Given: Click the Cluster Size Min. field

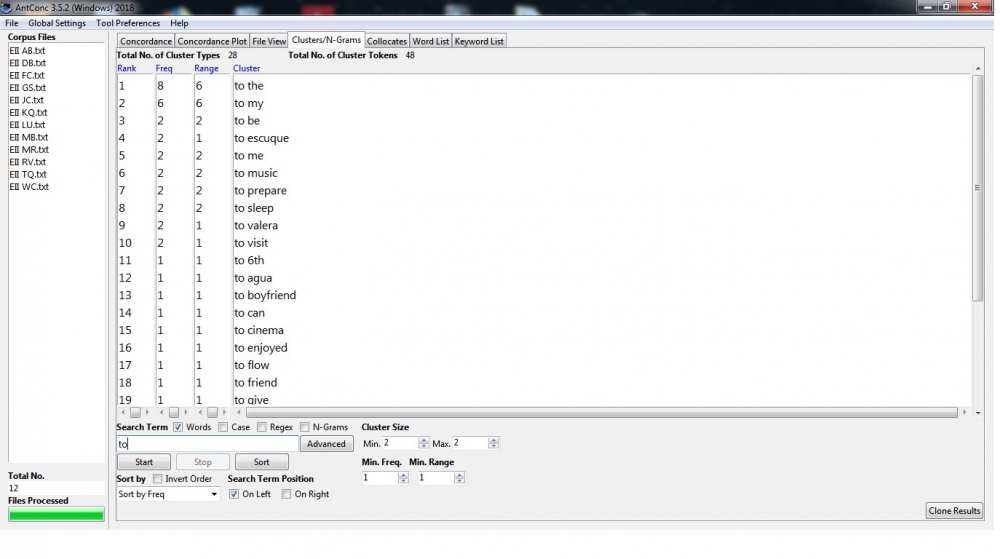Looking at the screenshot, I should [x=400, y=443].
